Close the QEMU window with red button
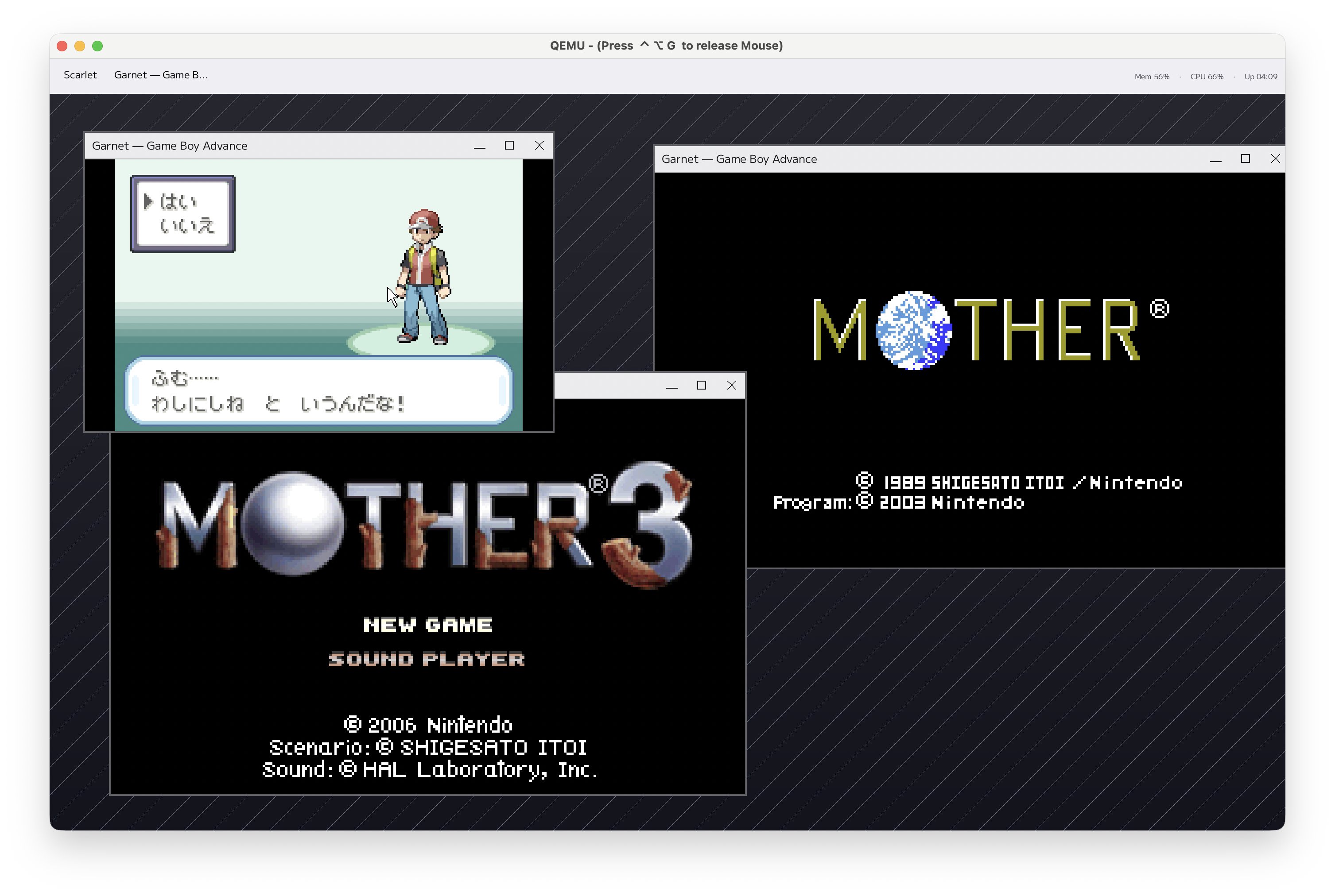Viewport: 1335px width, 896px height. tap(62, 46)
